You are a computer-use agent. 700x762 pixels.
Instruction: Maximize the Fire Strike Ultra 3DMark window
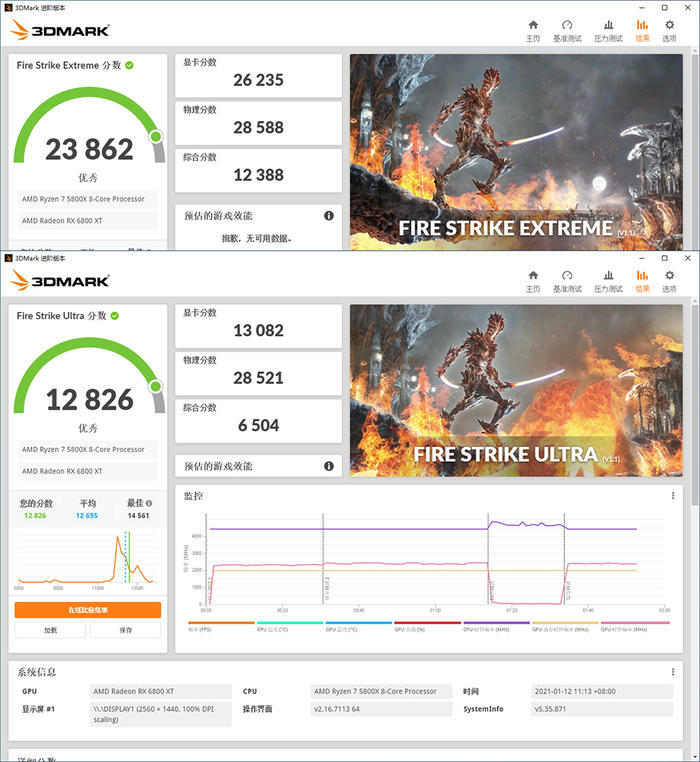(665, 258)
